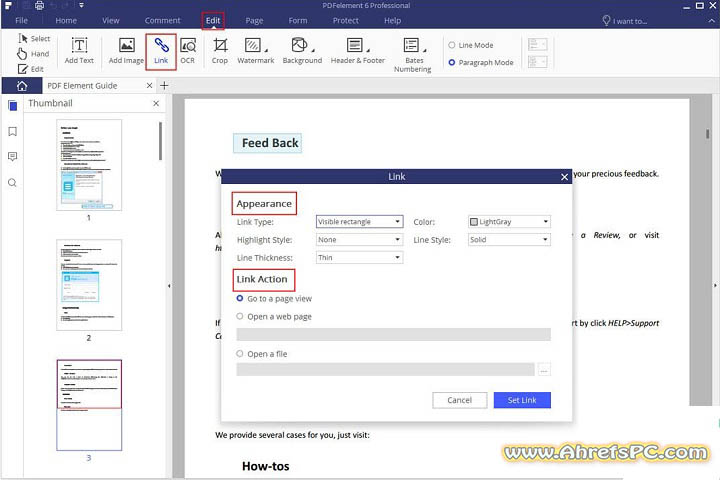The width and height of the screenshot is (720, 480).
Task: Click the lower paragraph alignment icon
Action: click(537, 62)
